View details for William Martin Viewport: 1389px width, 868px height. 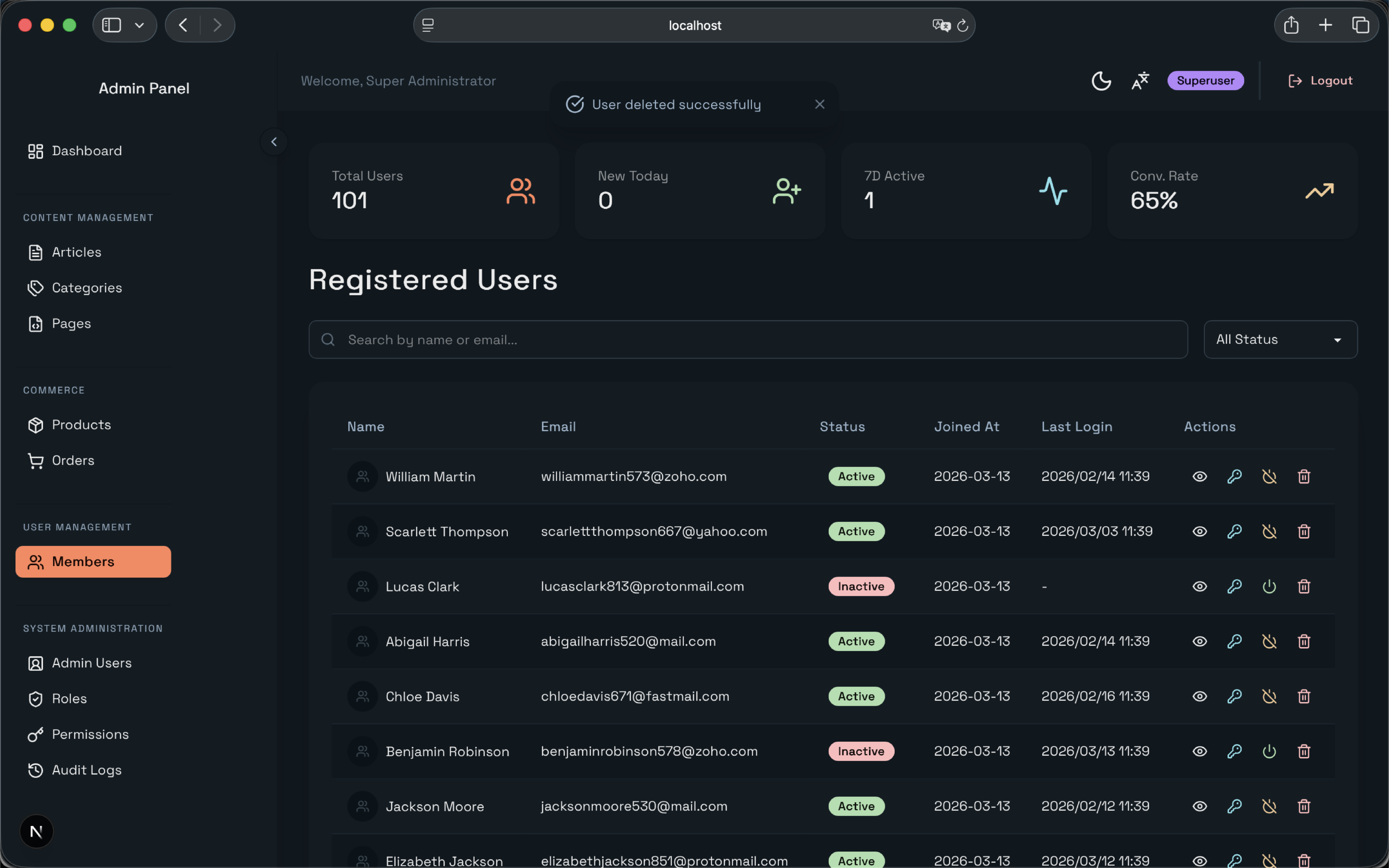pos(1200,476)
